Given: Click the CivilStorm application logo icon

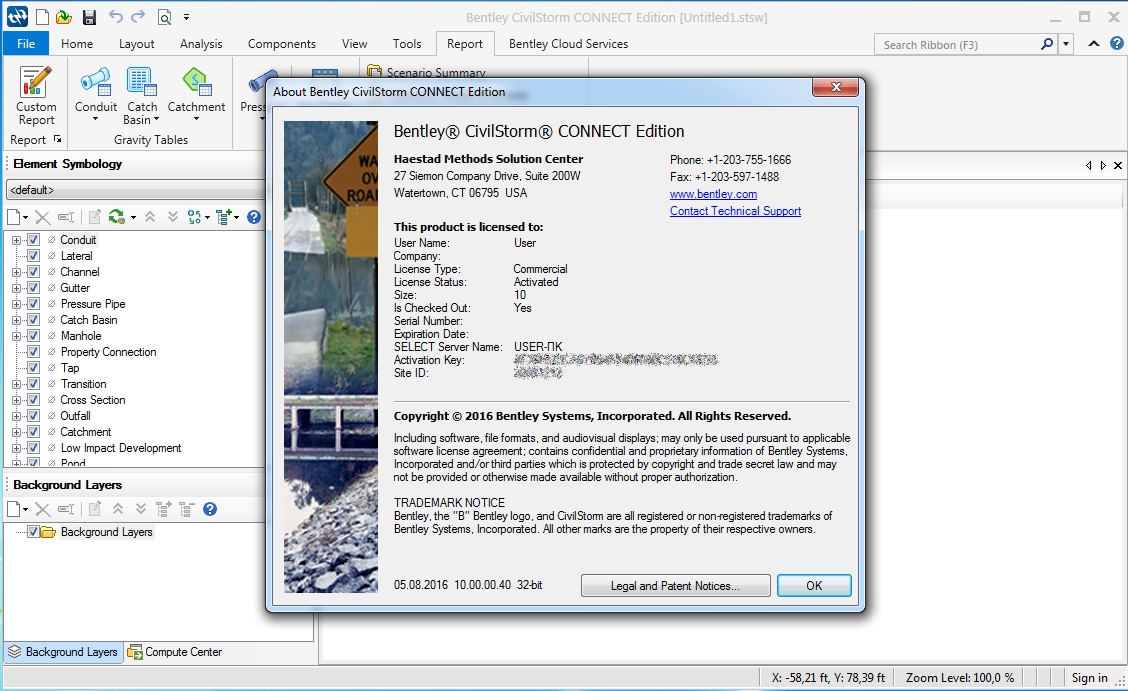Looking at the screenshot, I should [17, 17].
